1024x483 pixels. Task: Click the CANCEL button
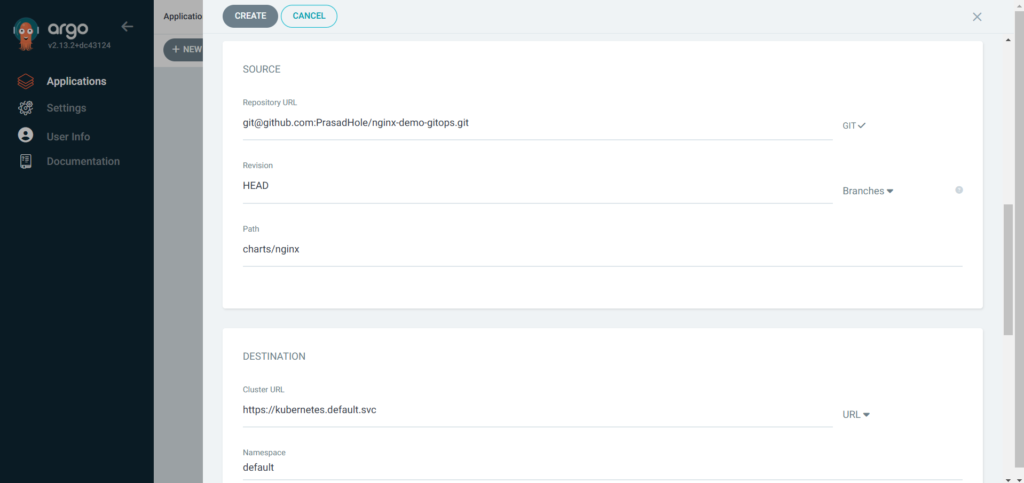tap(309, 16)
